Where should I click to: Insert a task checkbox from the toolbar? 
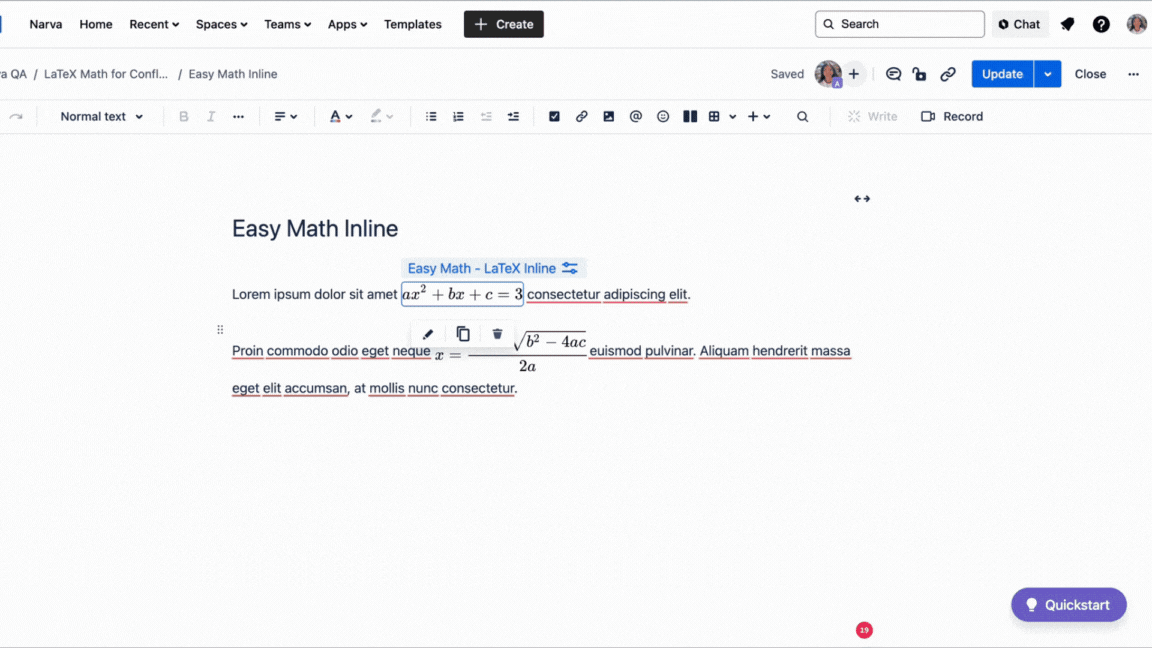[554, 116]
